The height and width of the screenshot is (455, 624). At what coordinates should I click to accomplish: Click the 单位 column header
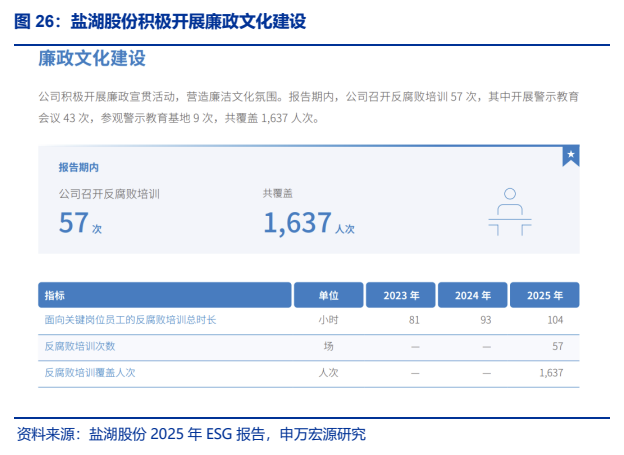coord(328,295)
